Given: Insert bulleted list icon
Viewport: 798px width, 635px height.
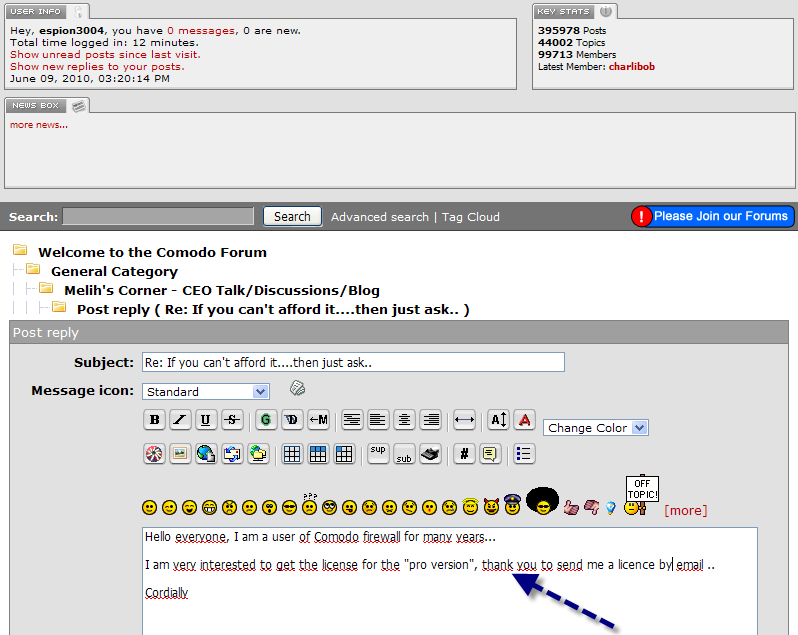Looking at the screenshot, I should point(524,453).
